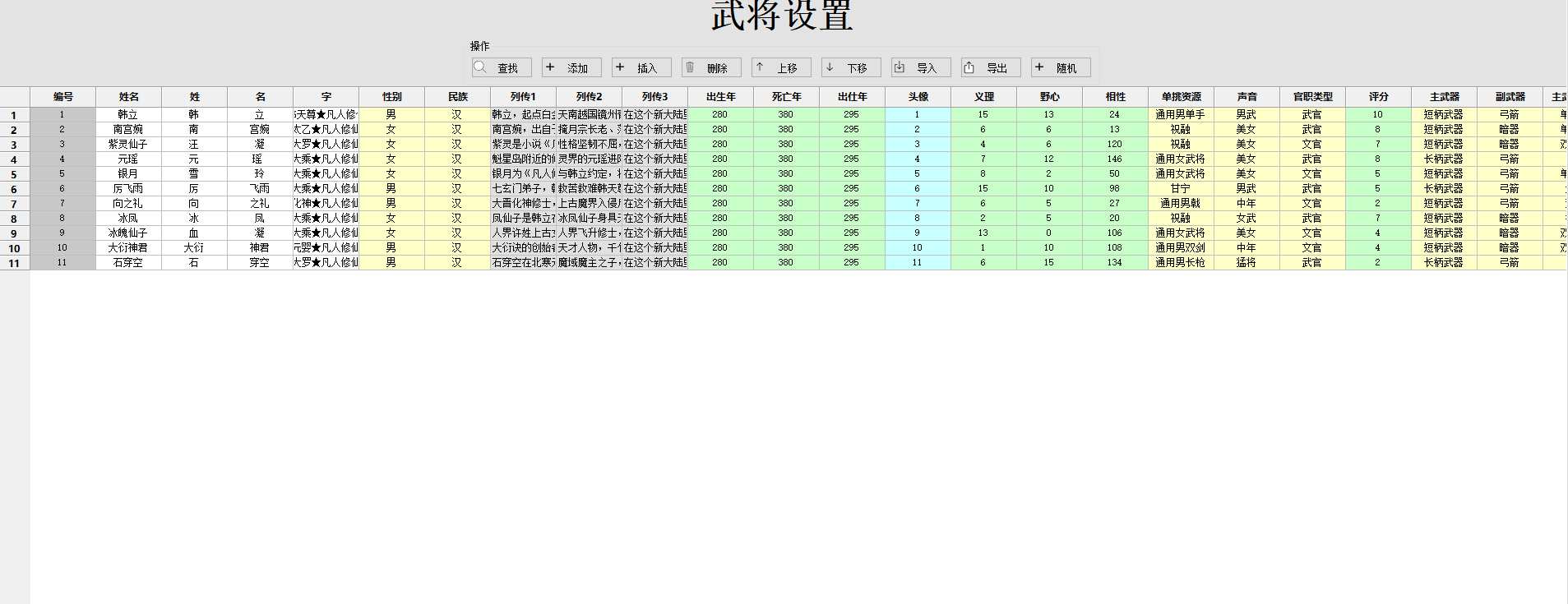The image size is (1568, 604).
Task: Click 声音 cell 猛将 in 石穿空 row
Action: pos(1247,263)
